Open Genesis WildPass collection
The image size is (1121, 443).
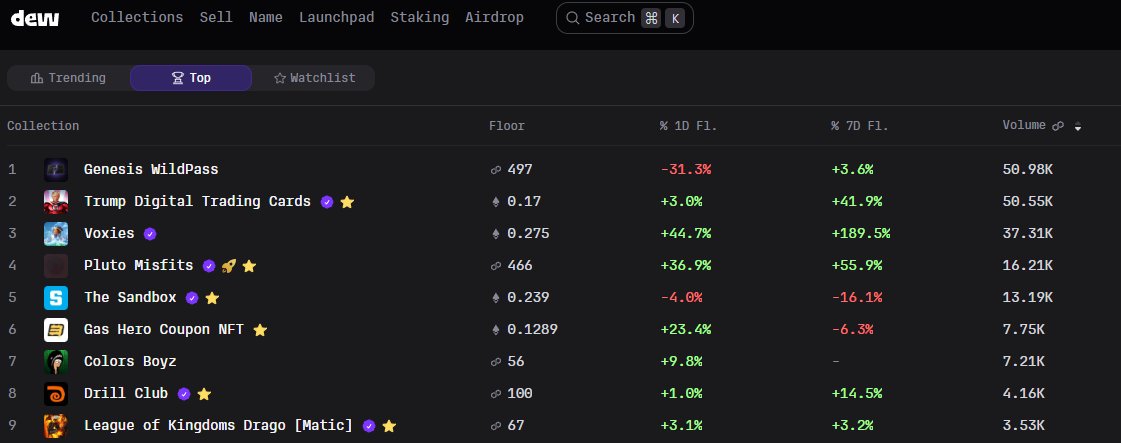[x=151, y=169]
